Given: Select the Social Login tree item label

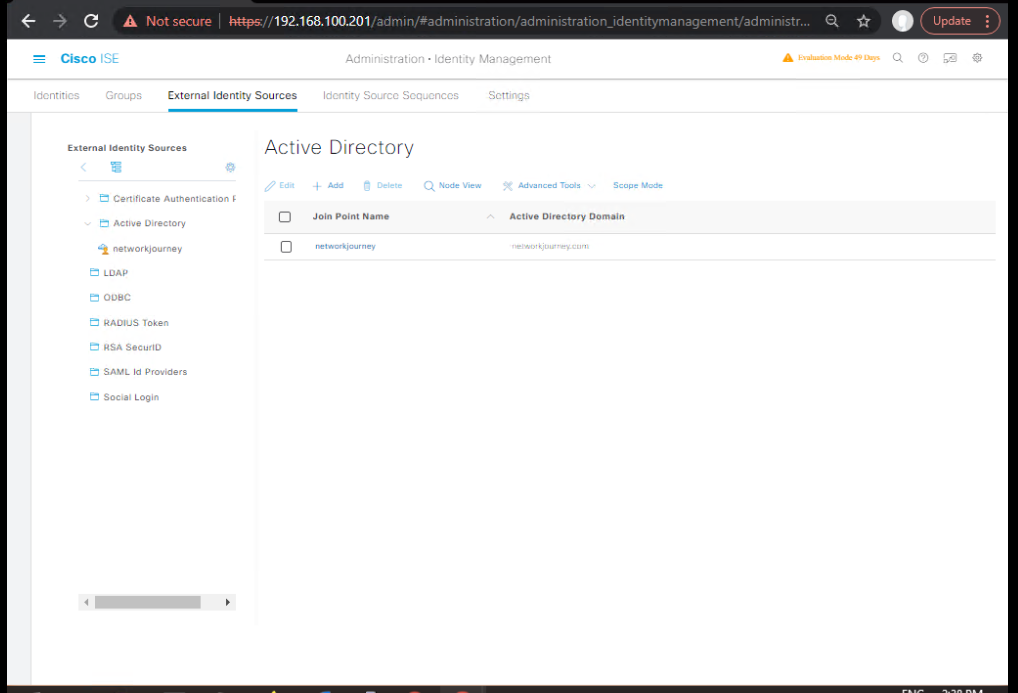Looking at the screenshot, I should pos(131,397).
